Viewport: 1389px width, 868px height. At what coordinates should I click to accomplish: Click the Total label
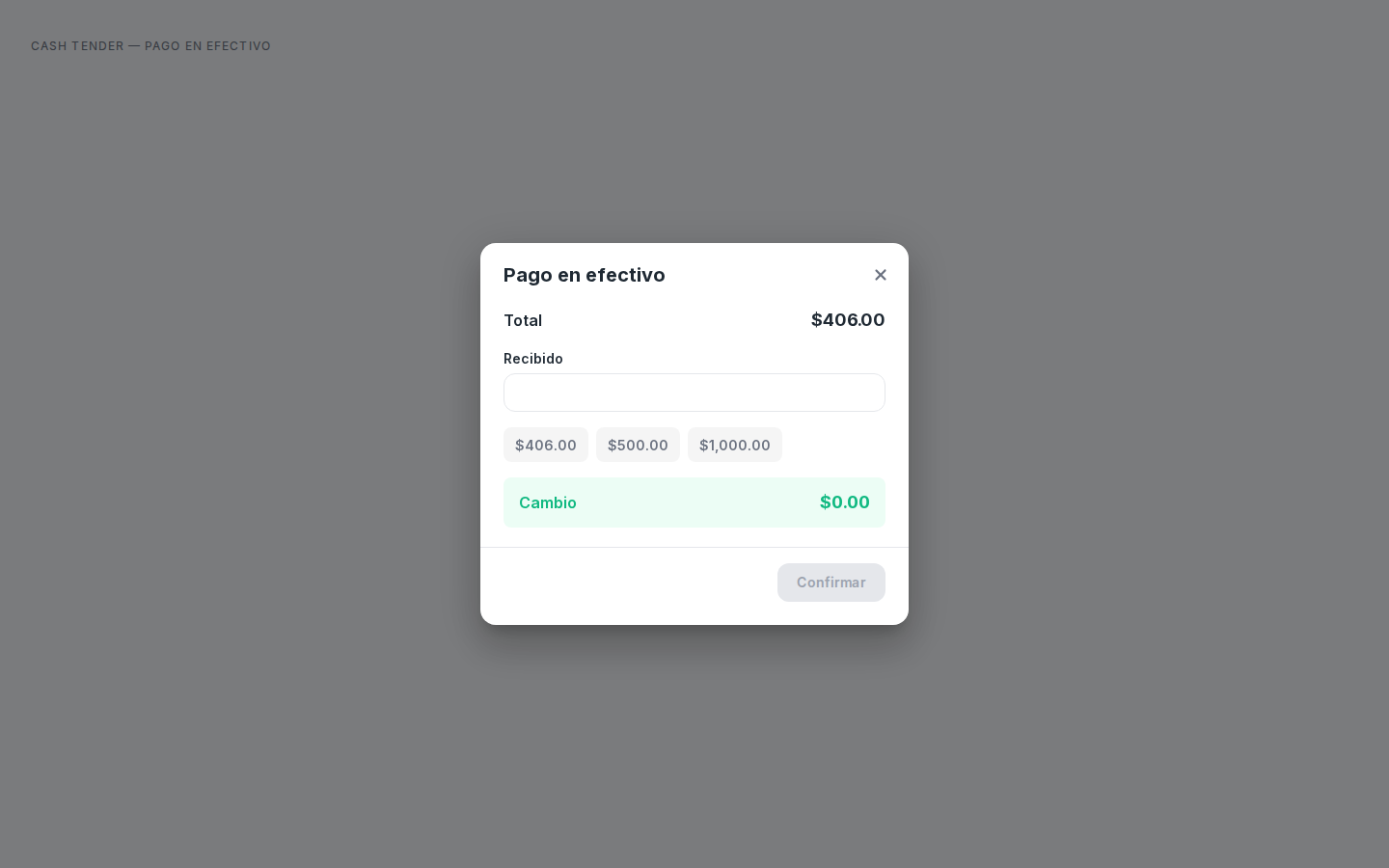(523, 320)
